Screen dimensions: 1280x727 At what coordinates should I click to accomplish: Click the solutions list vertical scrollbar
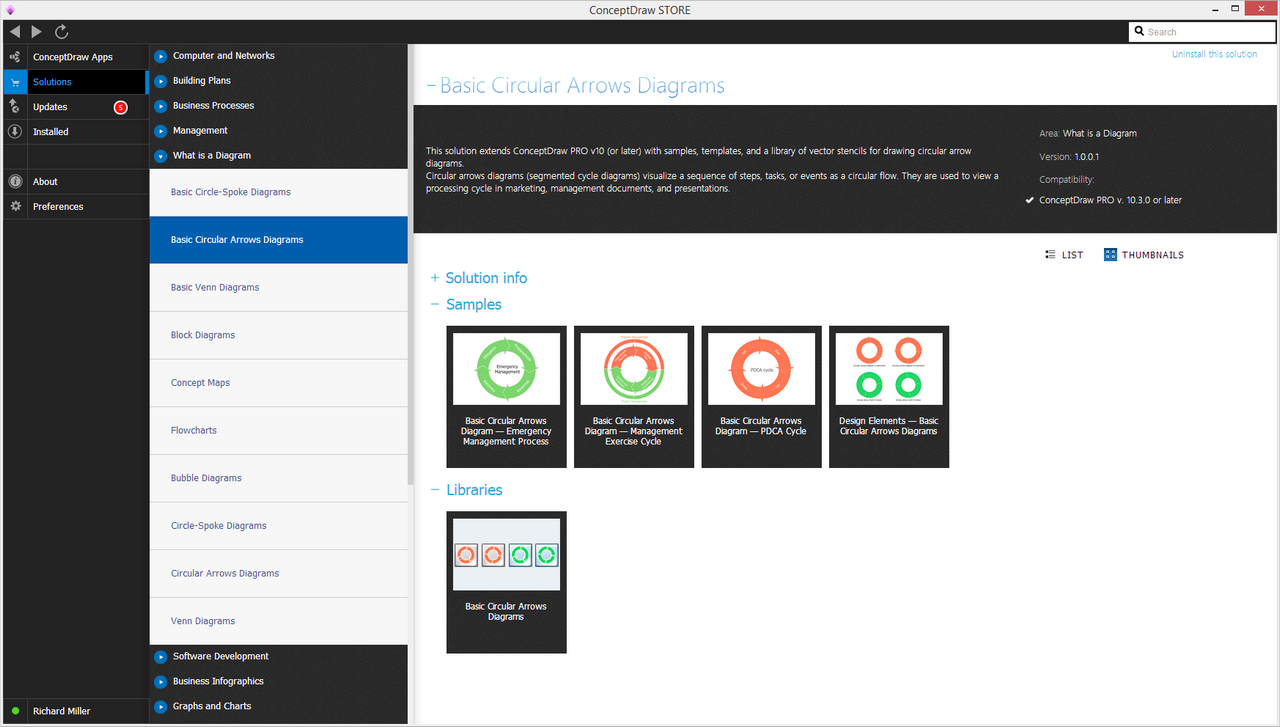click(410, 264)
